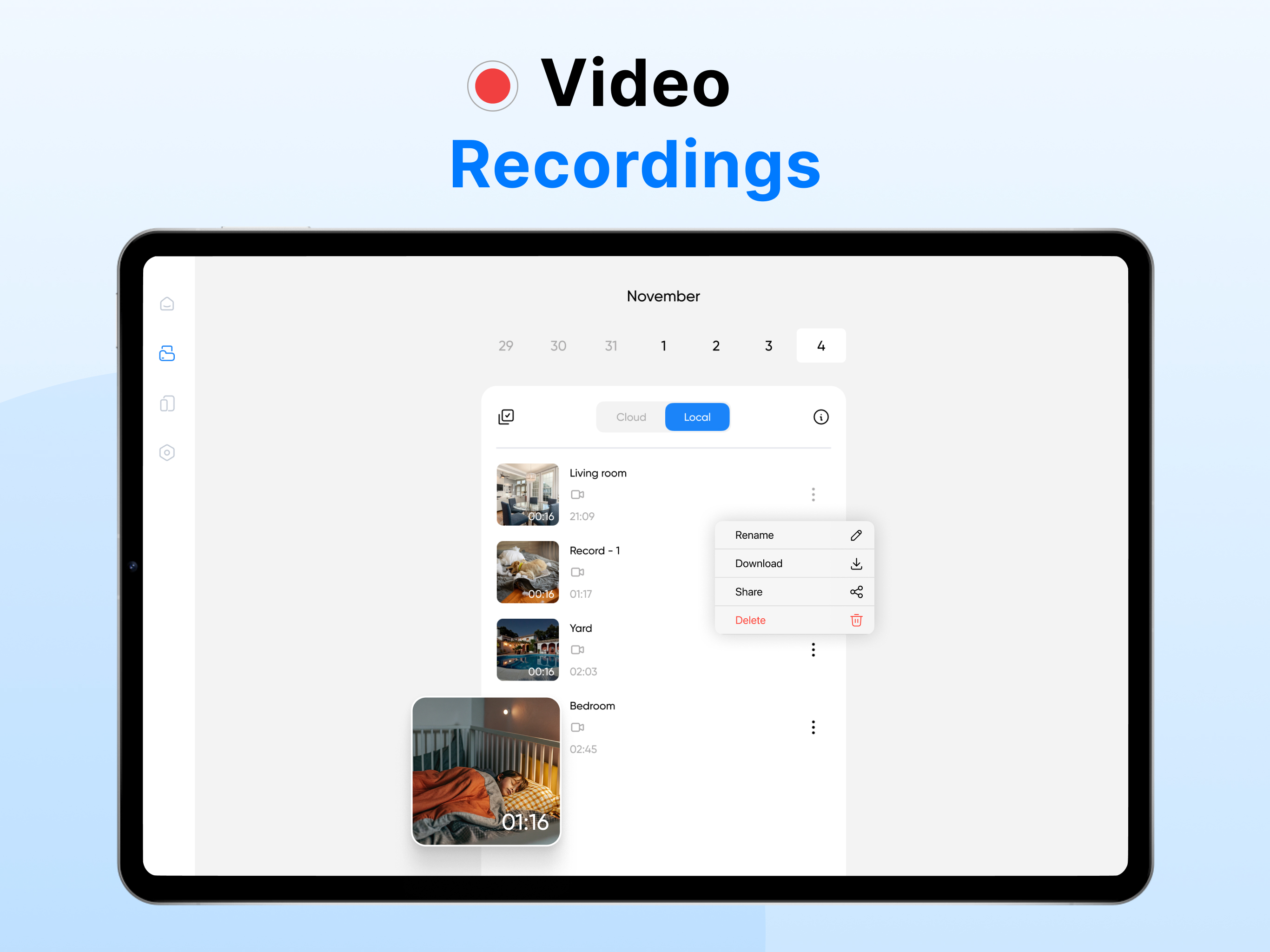
Task: Open the Record - 1 dog video thumbnail
Action: 528,572
